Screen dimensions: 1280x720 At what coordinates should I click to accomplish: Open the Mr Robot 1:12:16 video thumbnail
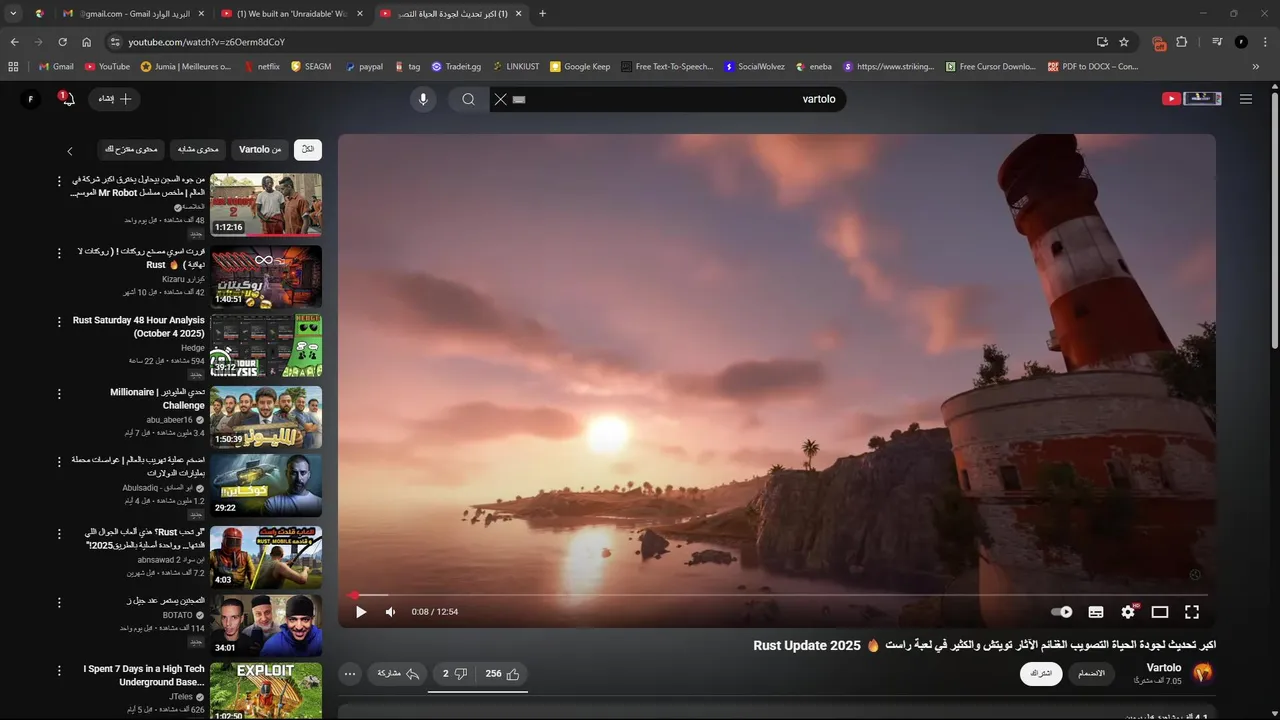266,205
